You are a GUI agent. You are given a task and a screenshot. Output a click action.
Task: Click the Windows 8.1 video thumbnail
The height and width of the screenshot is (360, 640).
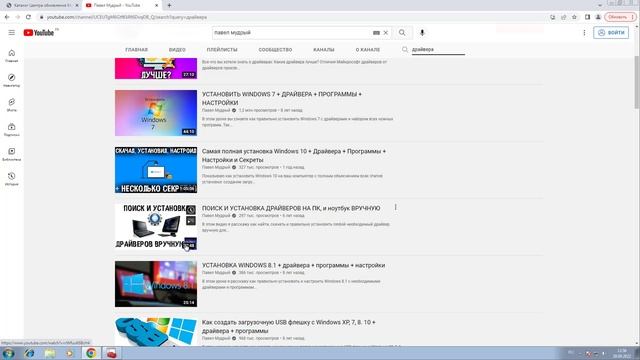coord(156,284)
